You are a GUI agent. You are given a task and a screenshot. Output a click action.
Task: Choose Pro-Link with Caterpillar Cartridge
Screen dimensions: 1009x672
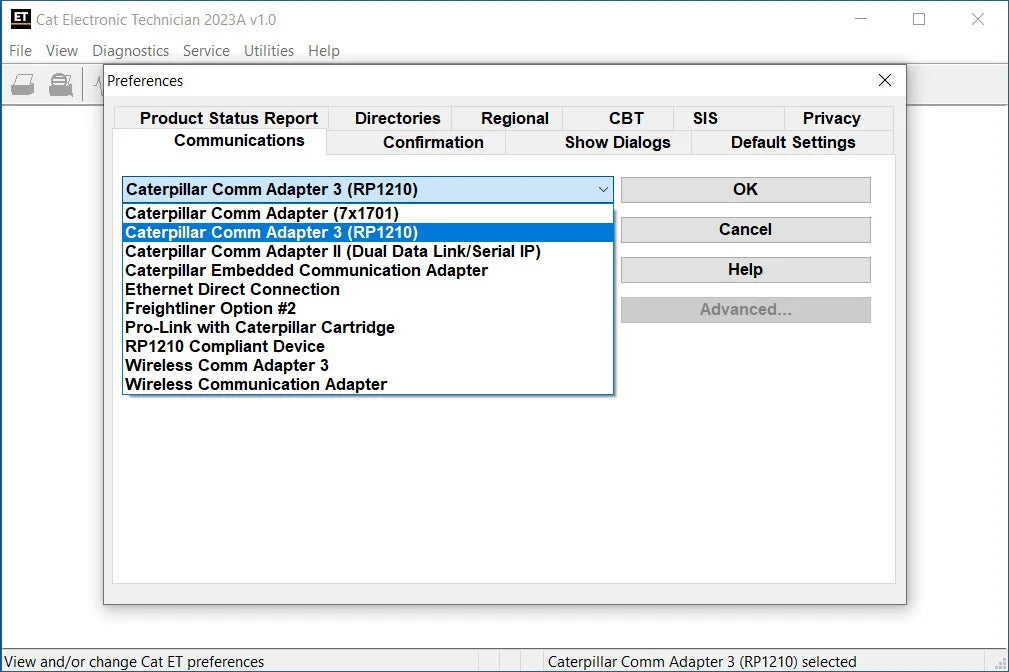click(367, 328)
